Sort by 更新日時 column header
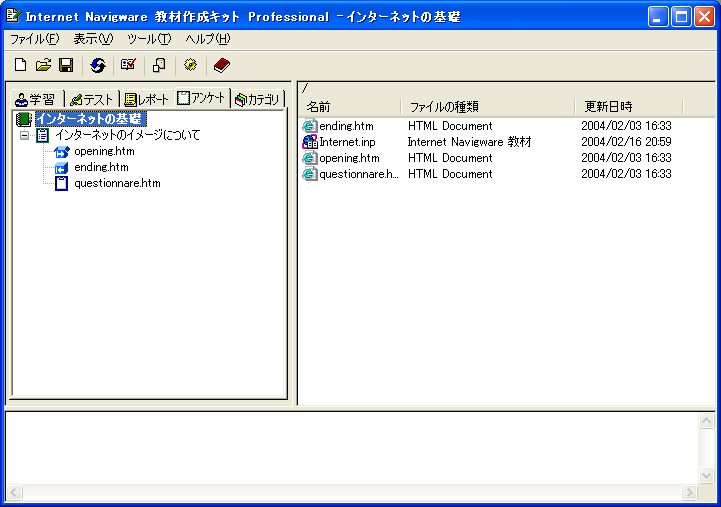This screenshot has width=721, height=507. [629, 107]
